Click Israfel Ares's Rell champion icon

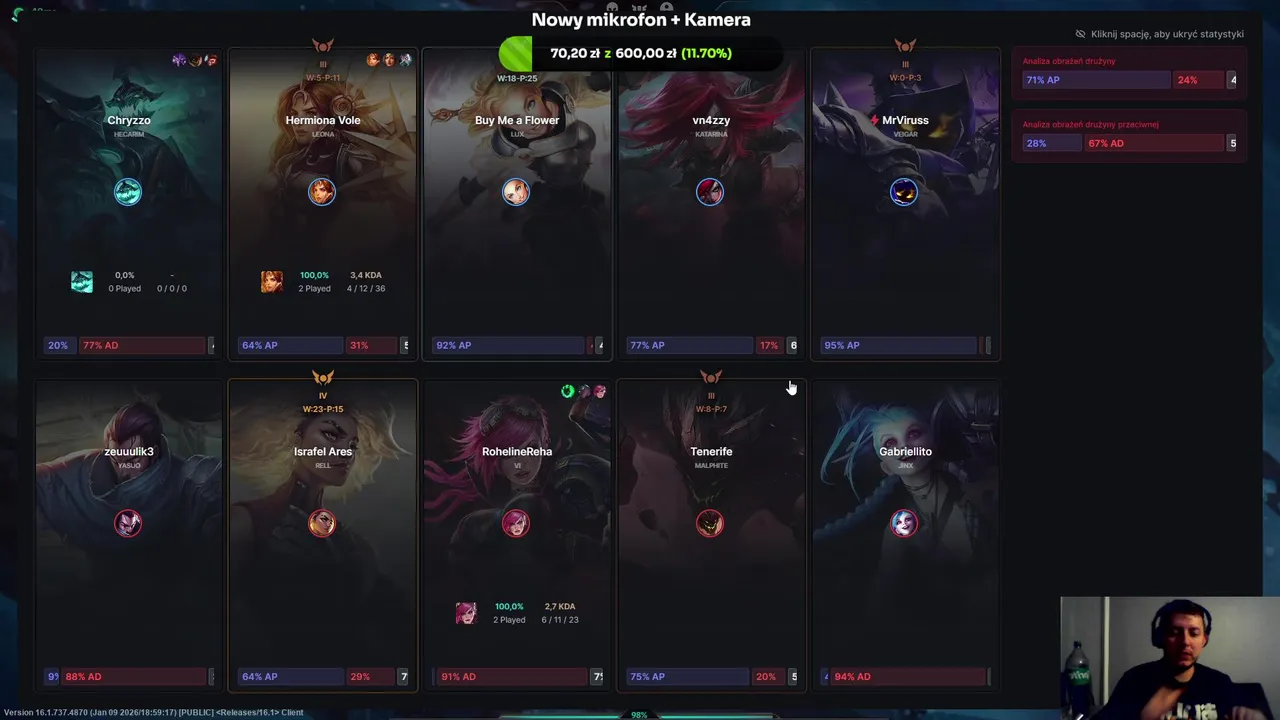[322, 523]
